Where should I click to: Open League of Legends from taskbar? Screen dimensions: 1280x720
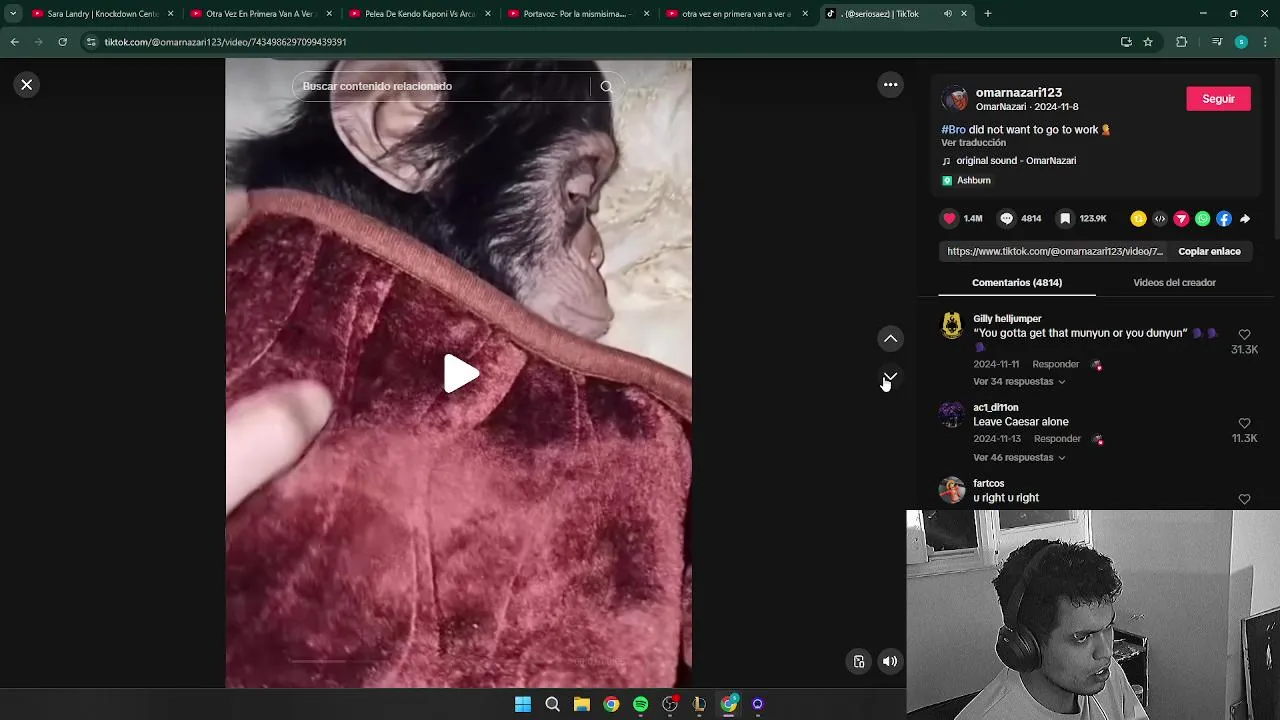[699, 704]
